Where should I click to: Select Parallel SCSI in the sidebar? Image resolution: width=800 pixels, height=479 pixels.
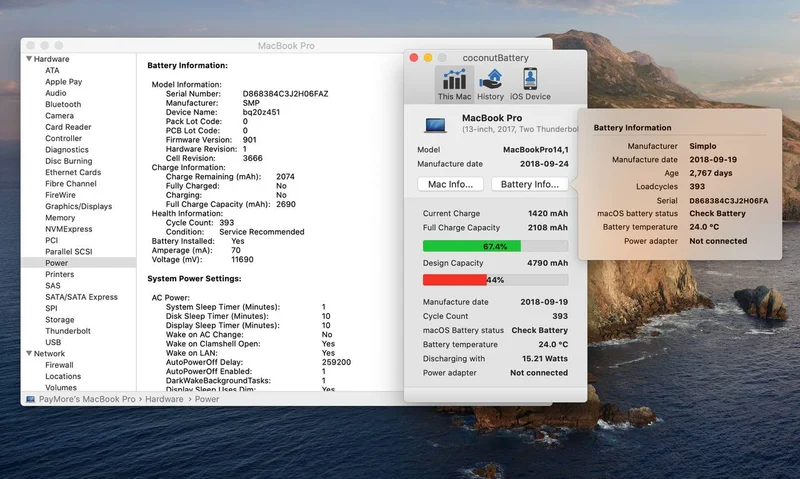pos(68,251)
